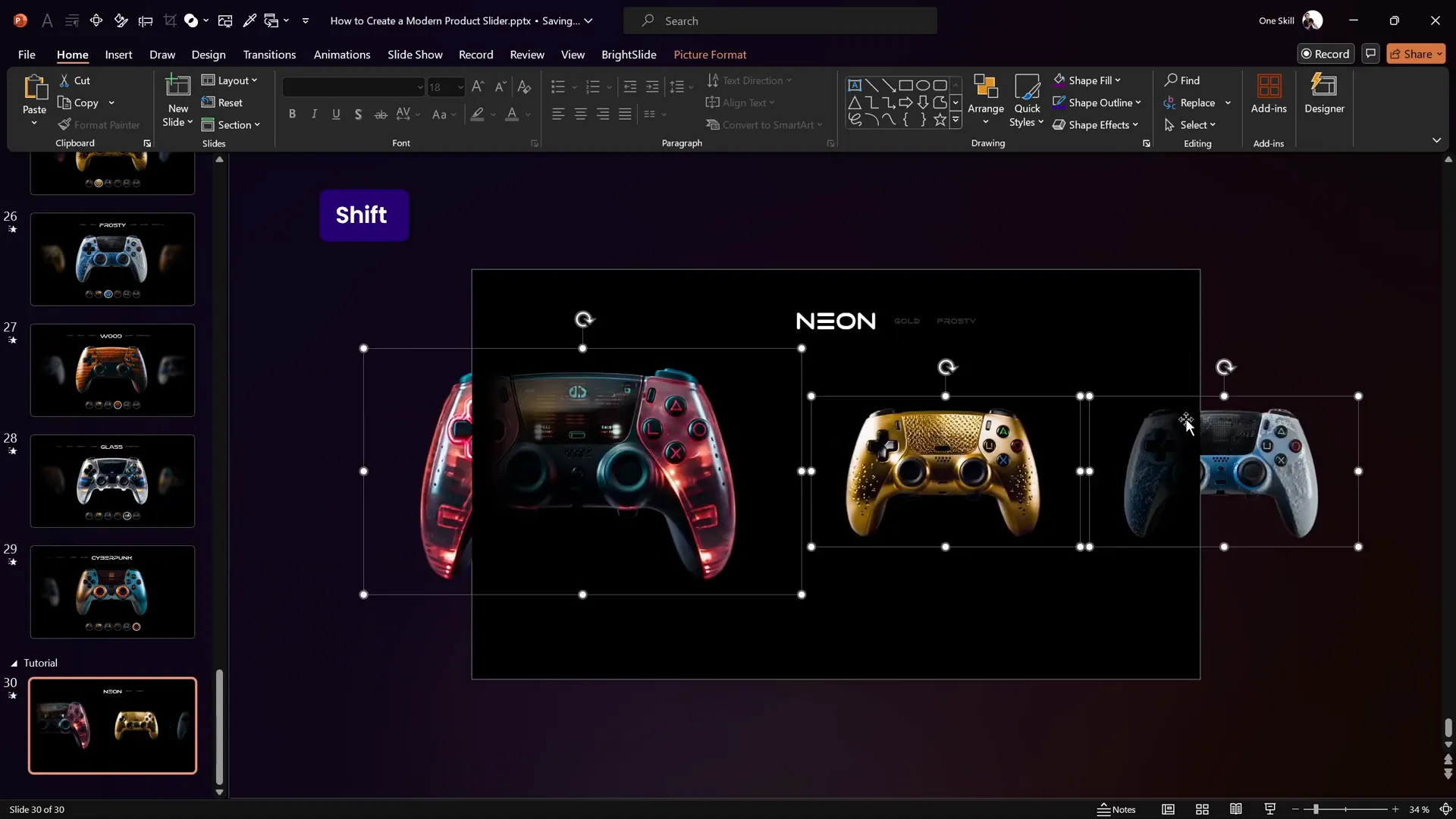
Task: Open the Transitions tab
Action: (x=269, y=55)
